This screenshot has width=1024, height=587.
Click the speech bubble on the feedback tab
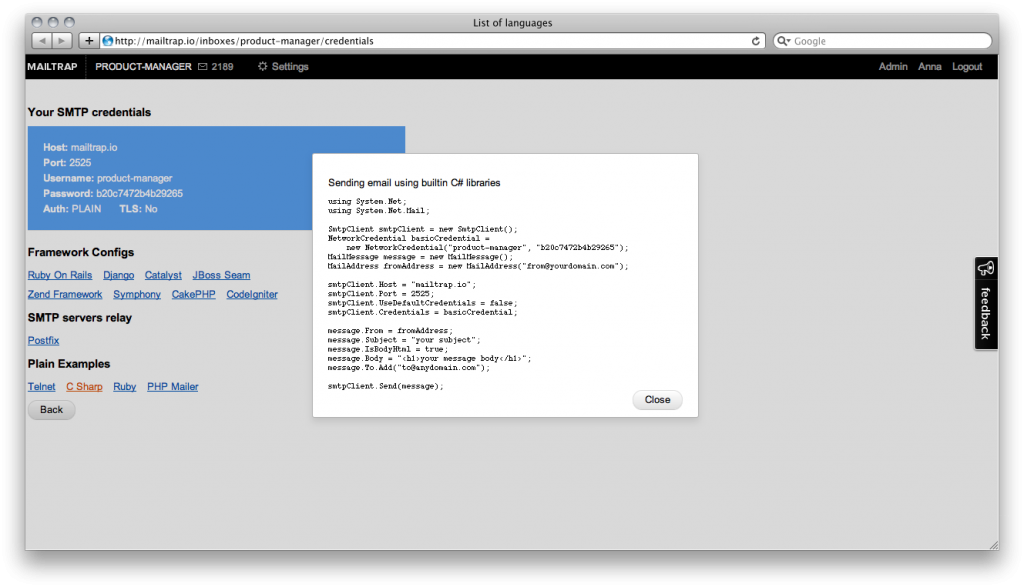pyautogui.click(x=985, y=268)
